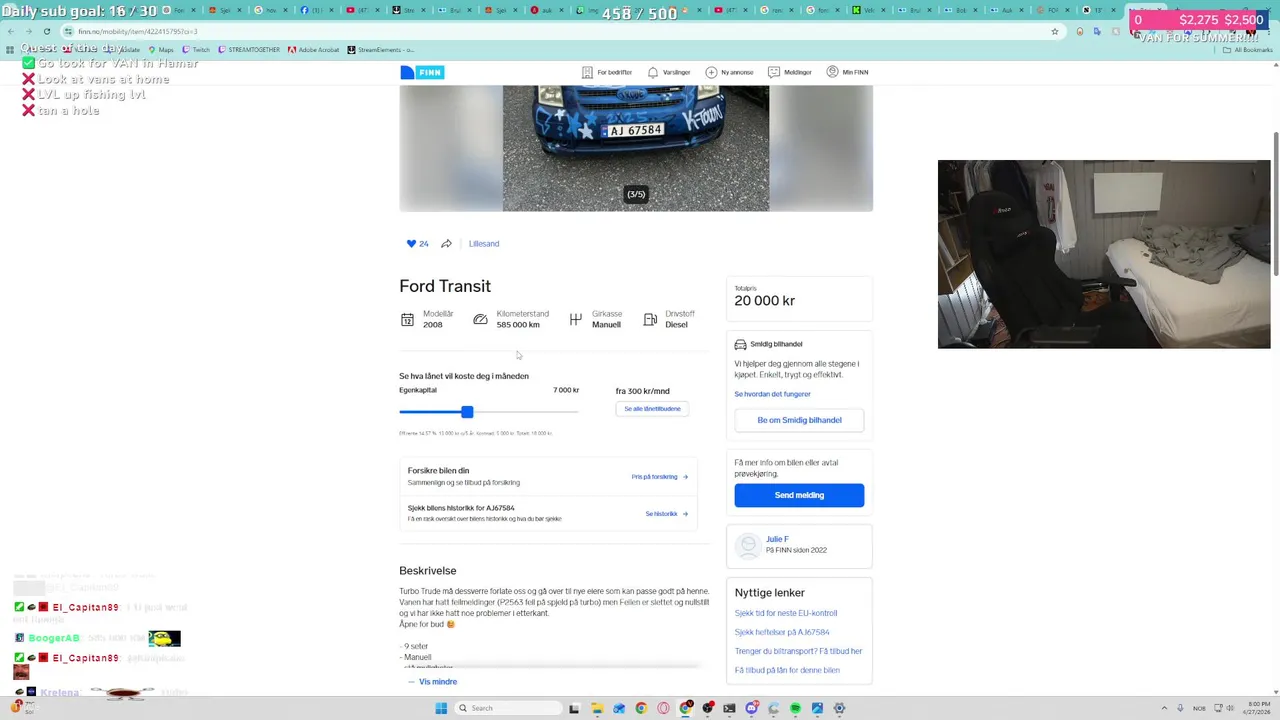Click the Egenkapital loan slider handle
The image size is (1280, 720).
(x=467, y=412)
